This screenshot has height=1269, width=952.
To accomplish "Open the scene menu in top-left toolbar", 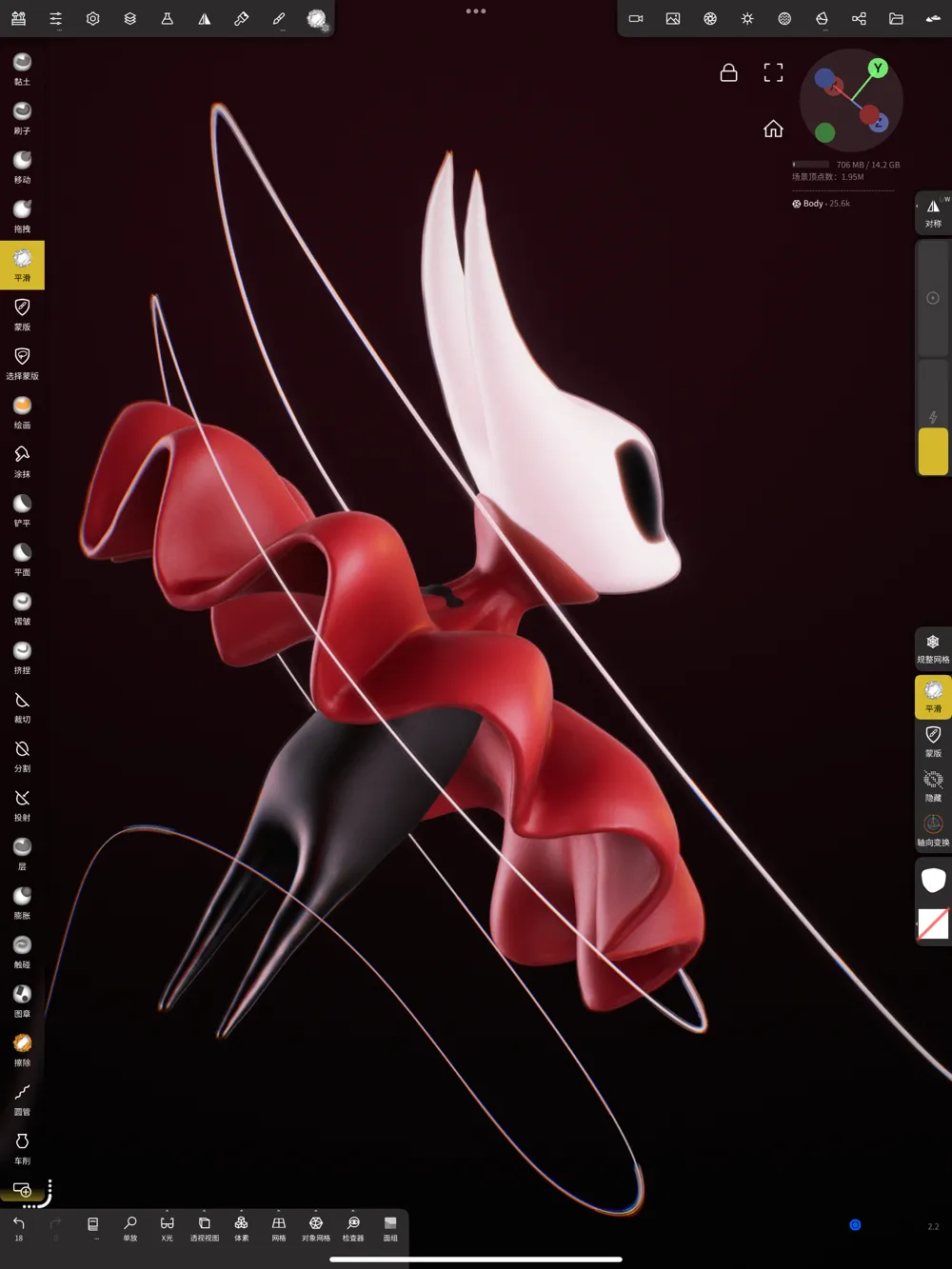I will click(x=18, y=18).
